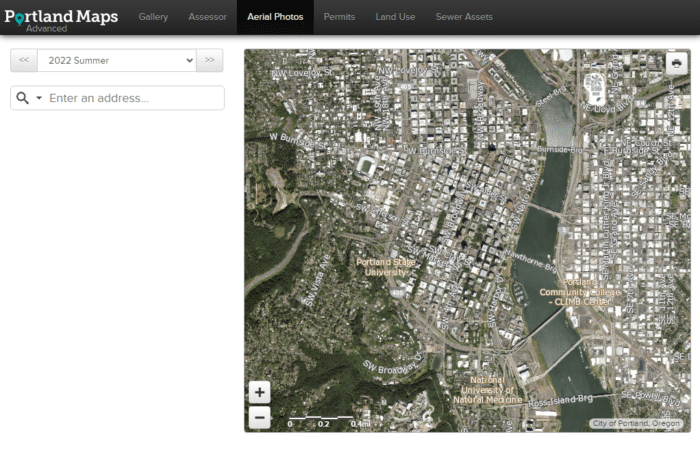
Task: Go to next aerial photo year
Action: tap(210, 60)
